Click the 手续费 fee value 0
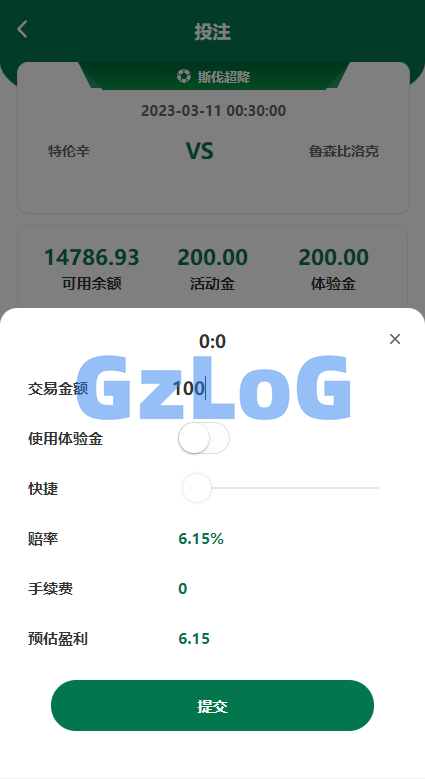 183,589
